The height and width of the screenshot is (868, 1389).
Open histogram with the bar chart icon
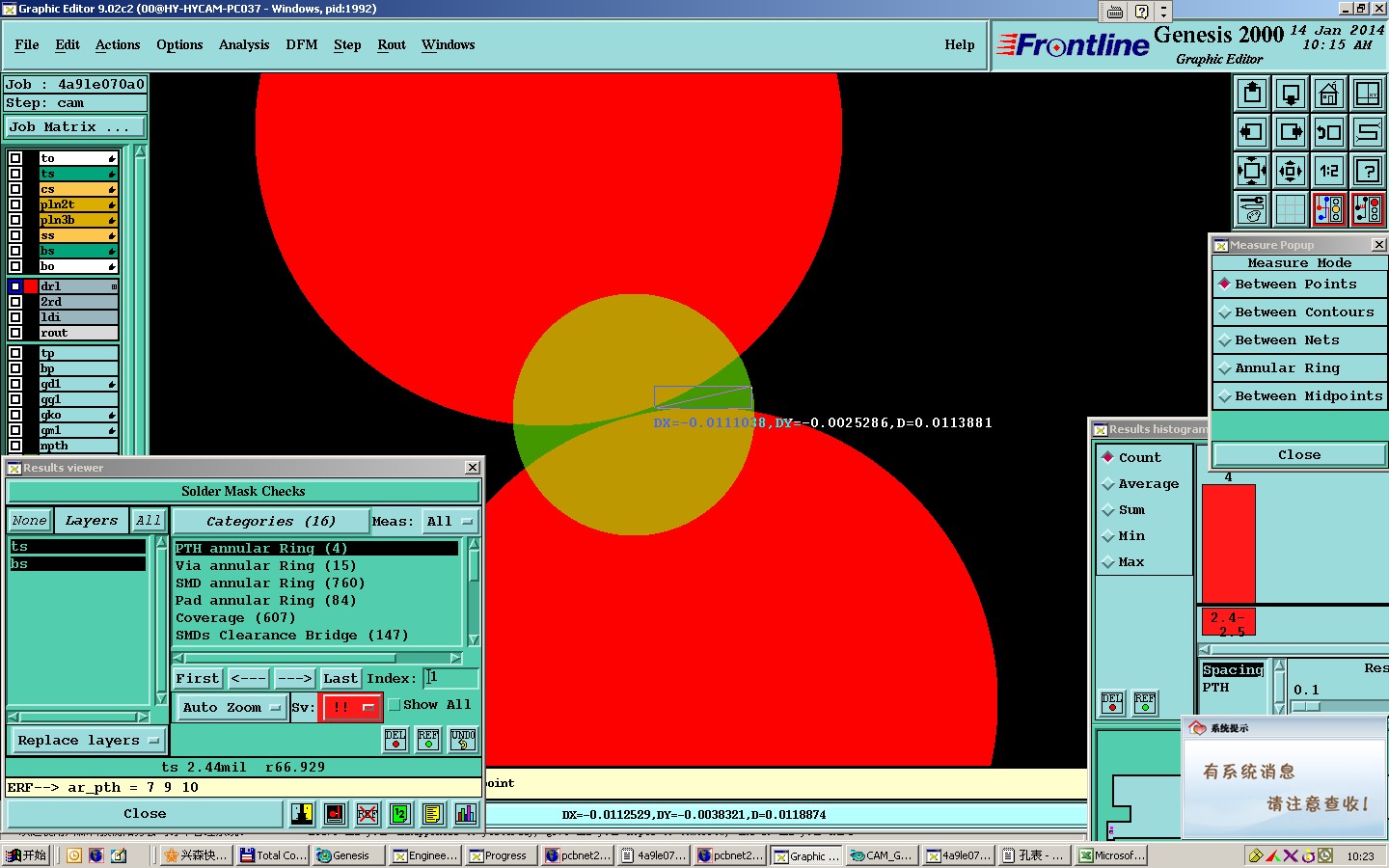coord(465,814)
